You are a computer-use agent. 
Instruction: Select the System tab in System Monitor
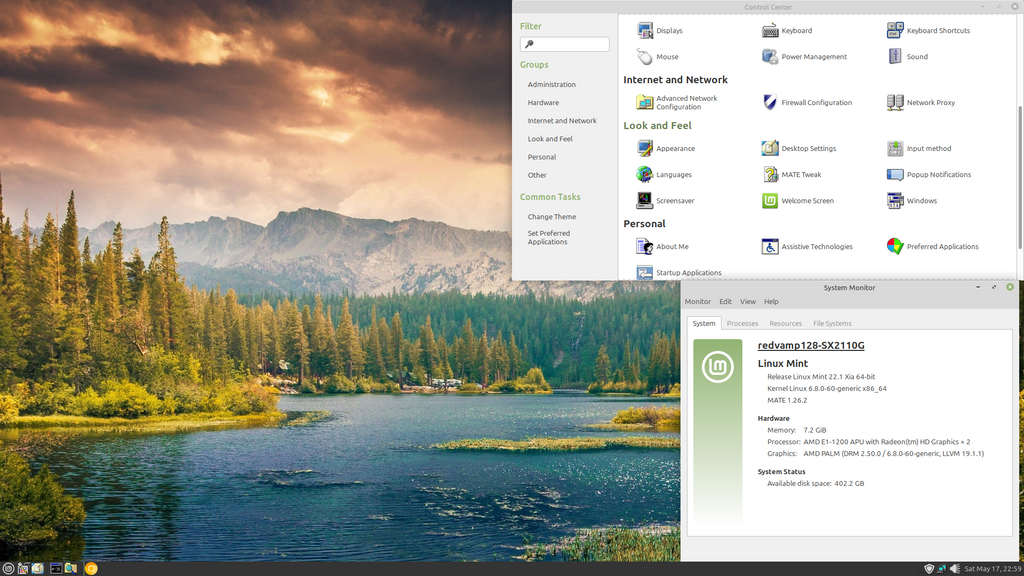(704, 323)
